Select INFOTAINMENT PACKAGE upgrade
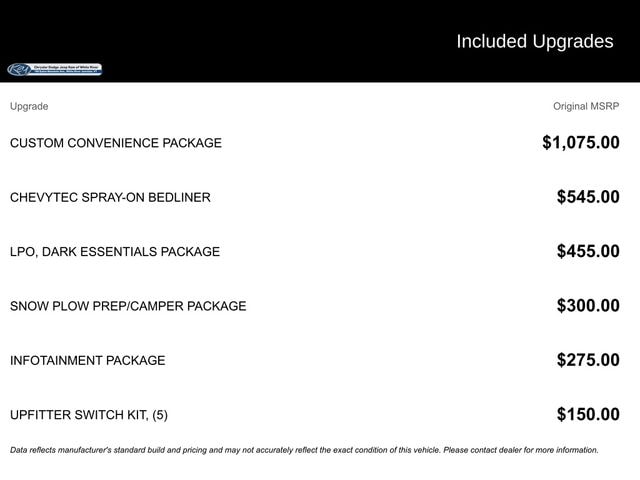Viewport: 640px width, 480px height. pyautogui.click(x=88, y=360)
